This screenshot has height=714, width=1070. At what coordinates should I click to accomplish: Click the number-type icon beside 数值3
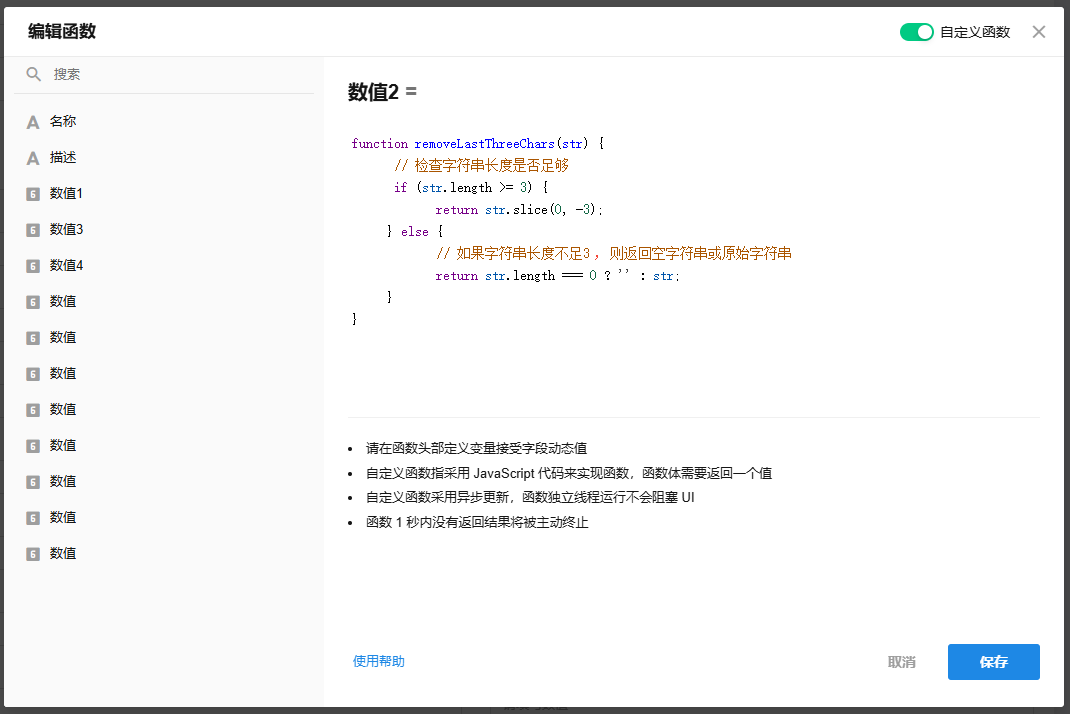click(33, 230)
